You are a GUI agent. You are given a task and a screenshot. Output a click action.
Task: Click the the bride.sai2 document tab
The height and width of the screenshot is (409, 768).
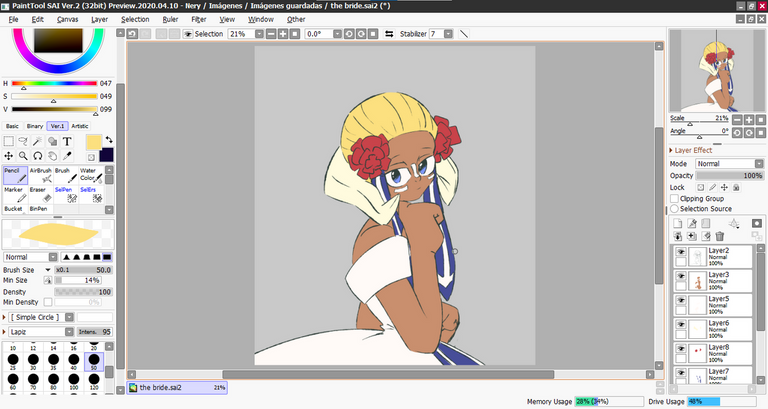[177, 387]
